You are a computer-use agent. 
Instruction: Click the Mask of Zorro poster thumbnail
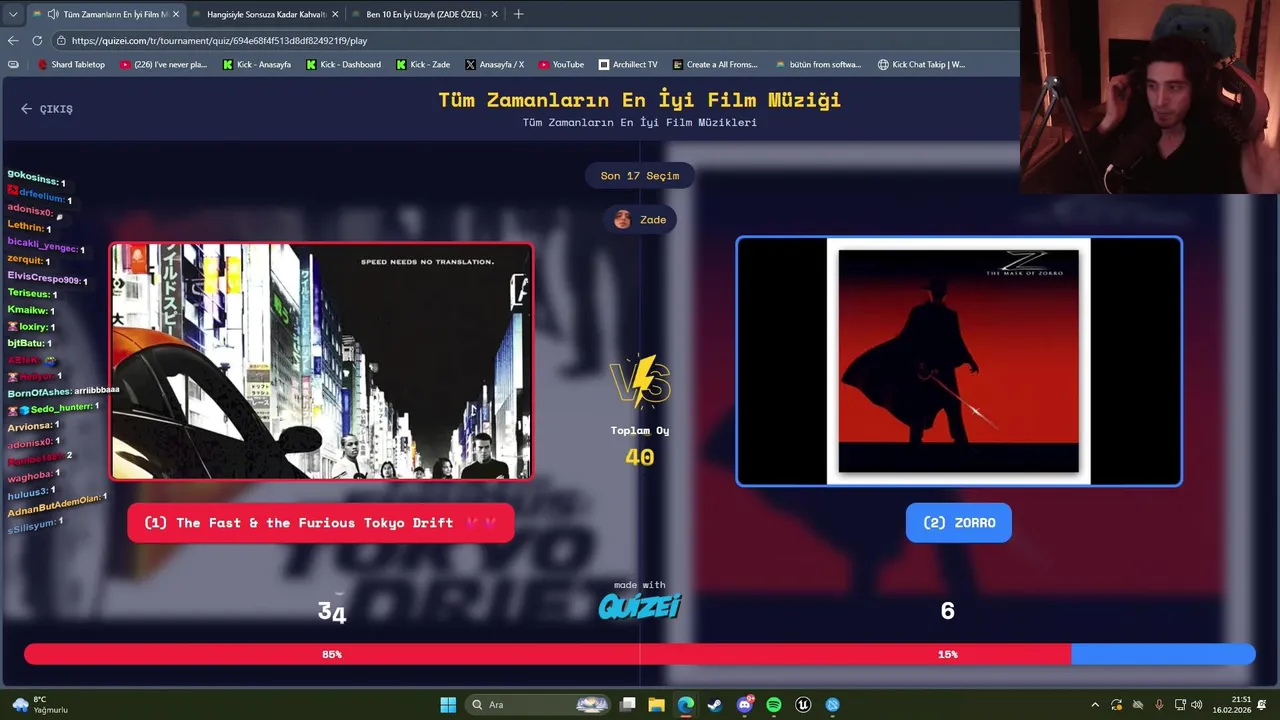tap(959, 362)
